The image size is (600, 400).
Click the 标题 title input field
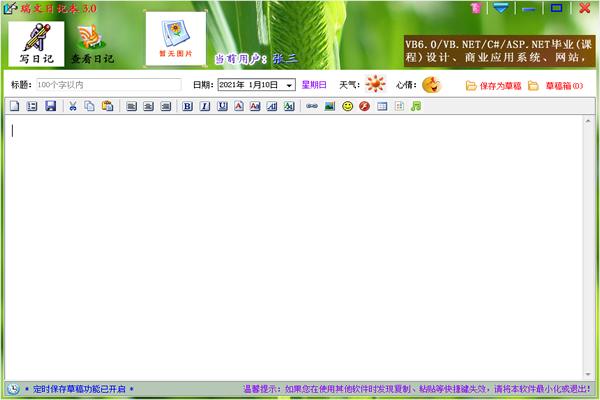[x=108, y=85]
